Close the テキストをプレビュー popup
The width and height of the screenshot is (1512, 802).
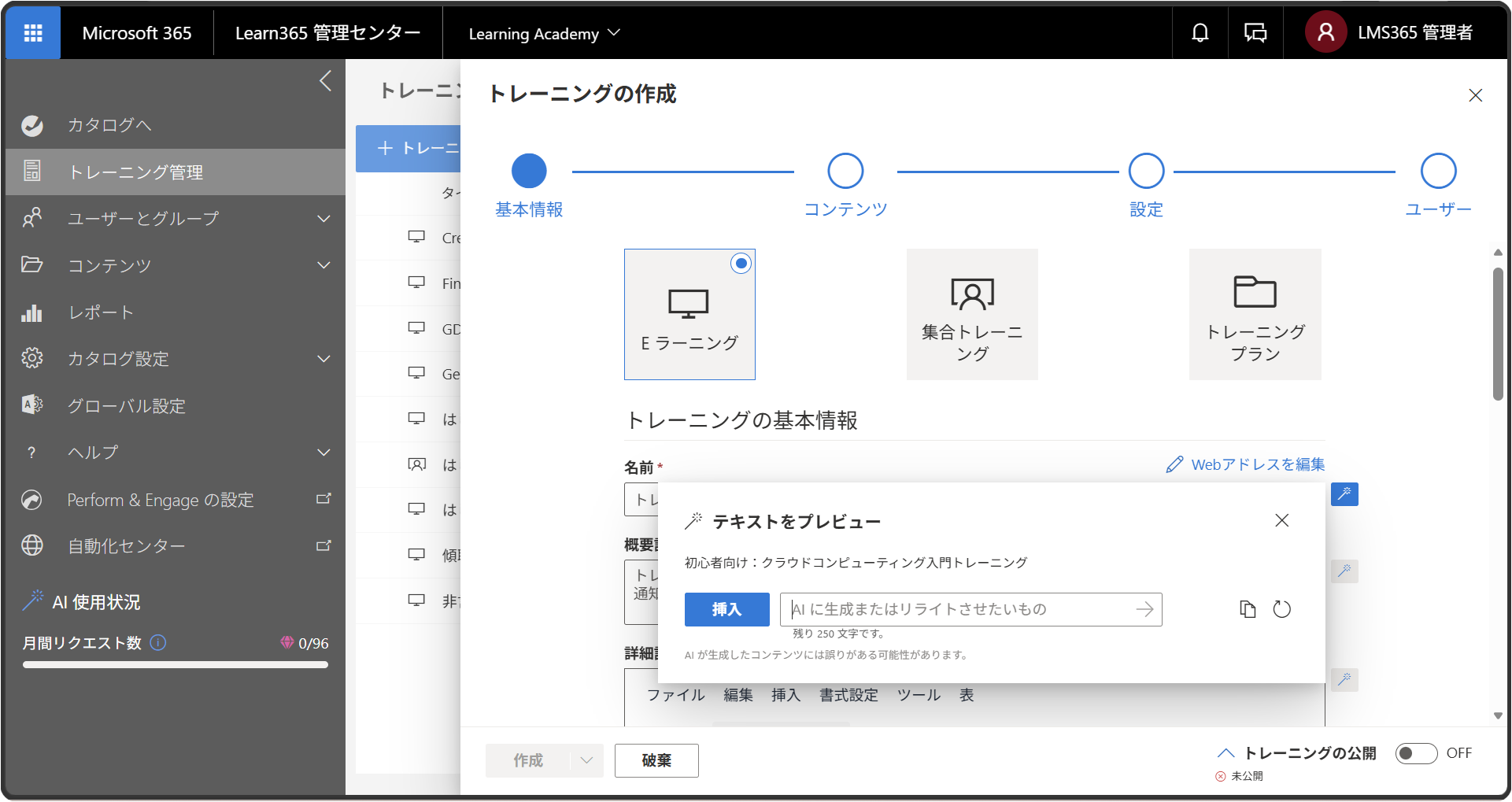1282,520
